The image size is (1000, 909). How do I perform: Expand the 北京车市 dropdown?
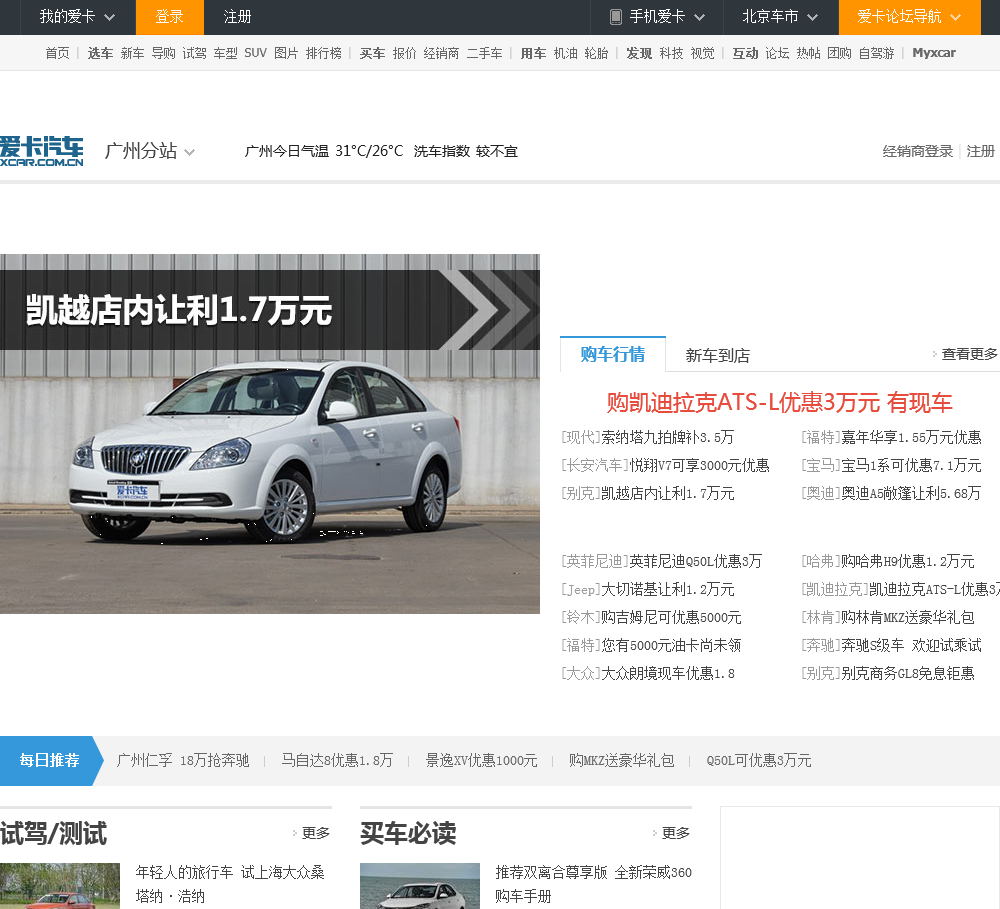pos(781,17)
